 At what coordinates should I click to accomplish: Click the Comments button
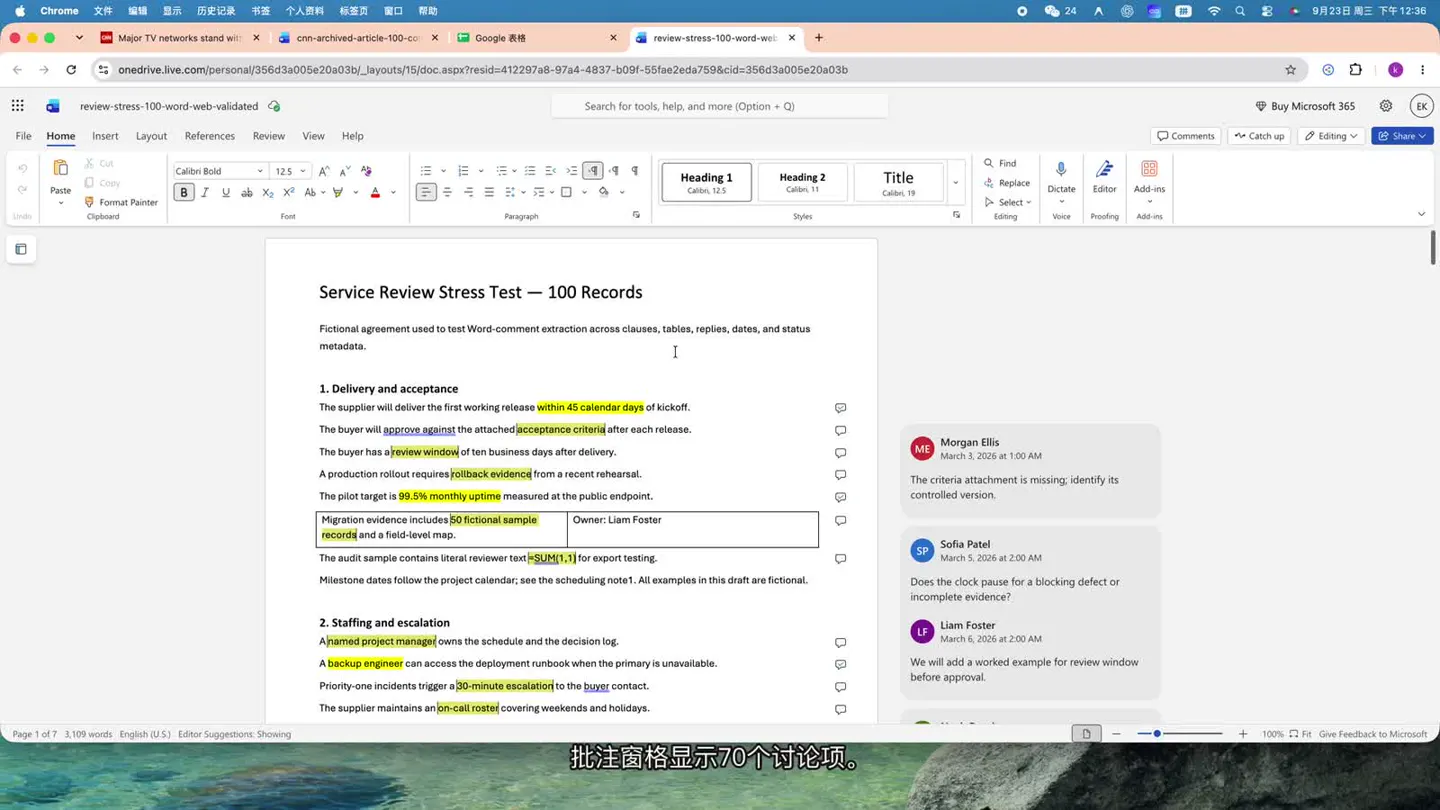[1186, 136]
